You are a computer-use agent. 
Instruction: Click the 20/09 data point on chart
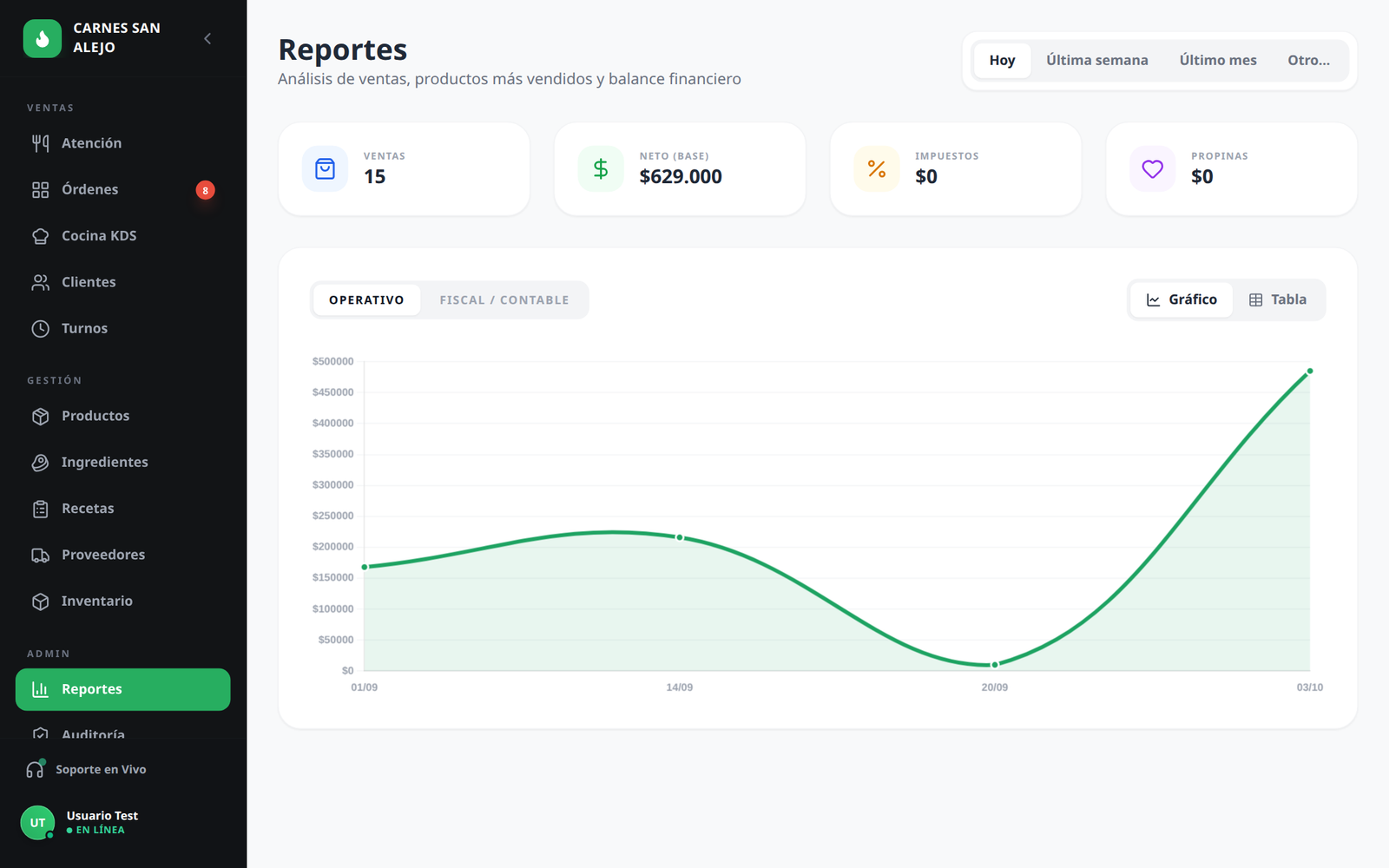[995, 665]
